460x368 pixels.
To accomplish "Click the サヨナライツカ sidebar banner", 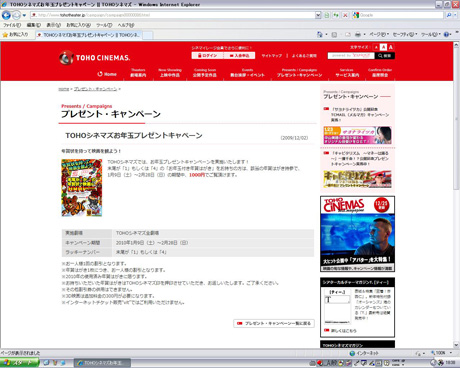I will click(x=357, y=135).
